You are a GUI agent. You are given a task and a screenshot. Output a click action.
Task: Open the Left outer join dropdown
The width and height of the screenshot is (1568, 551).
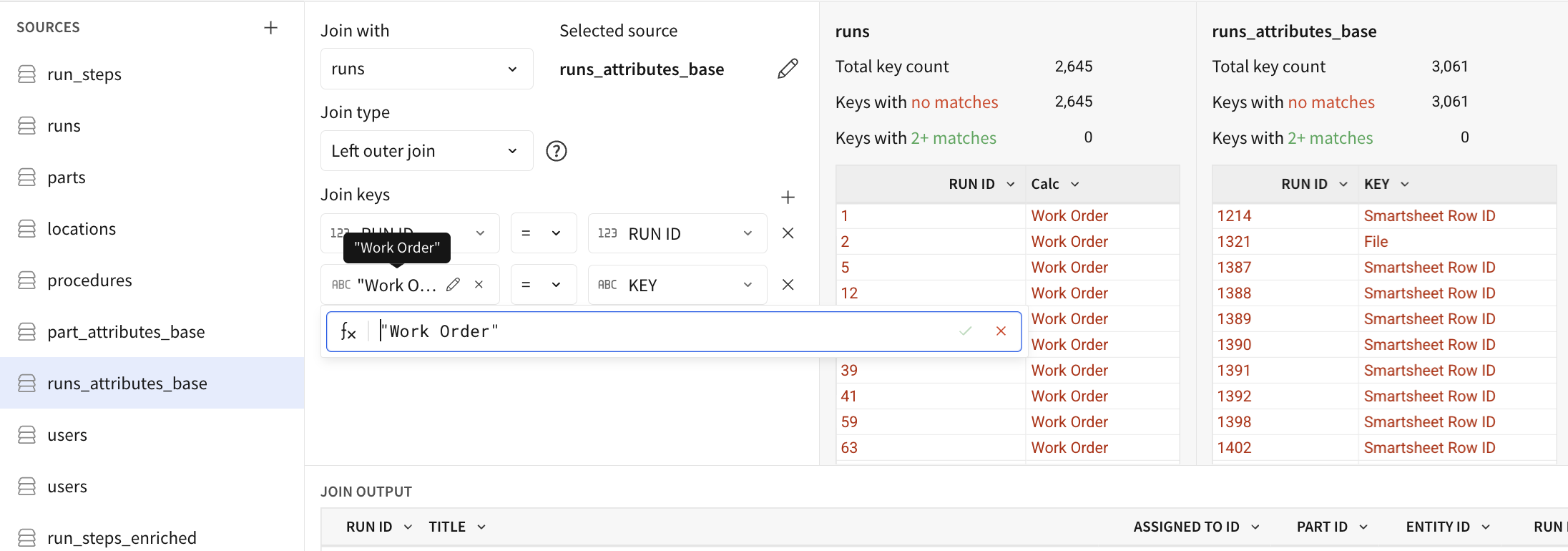coord(426,151)
